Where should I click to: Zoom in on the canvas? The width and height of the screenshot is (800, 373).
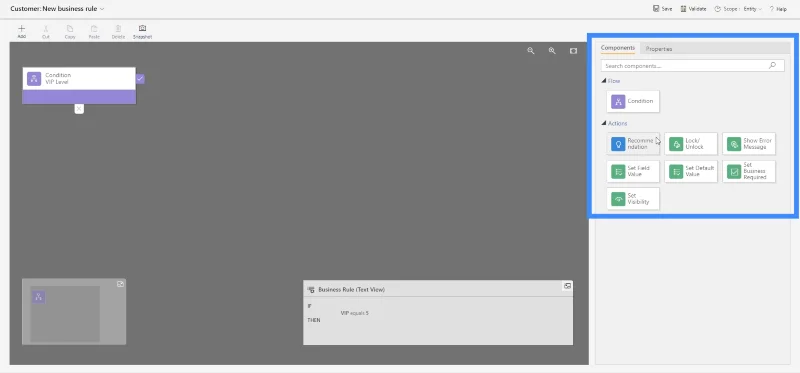[552, 51]
